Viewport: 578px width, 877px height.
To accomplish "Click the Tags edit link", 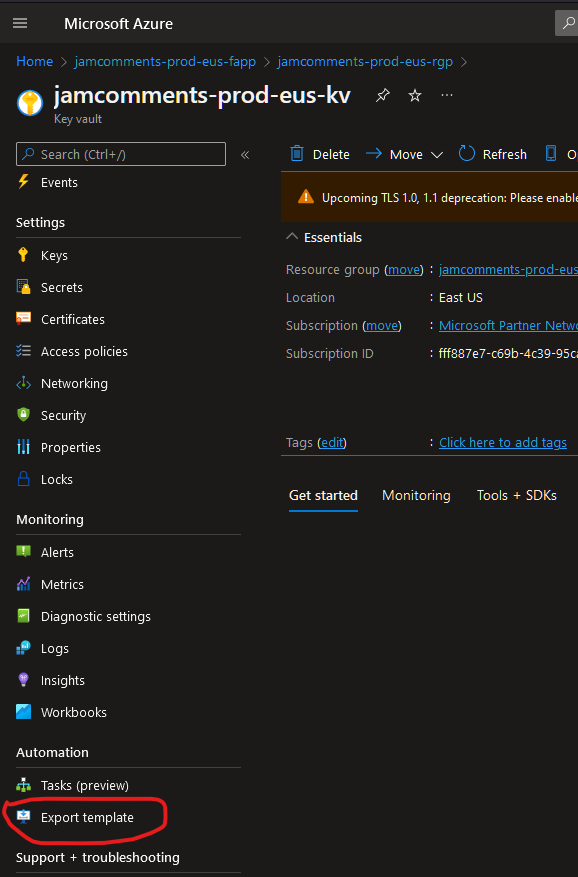I will click(332, 442).
